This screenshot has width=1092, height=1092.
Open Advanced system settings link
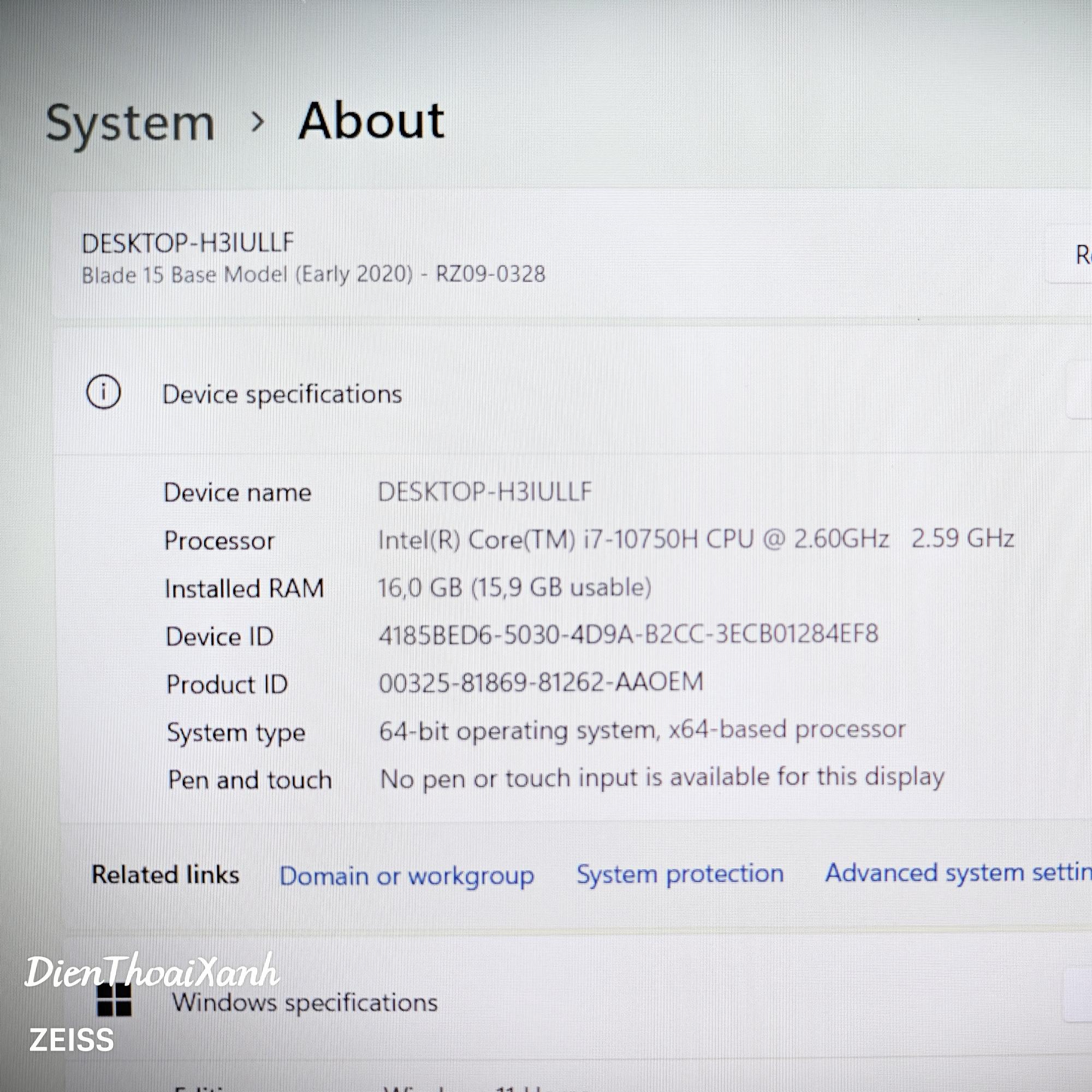pyautogui.click(x=958, y=873)
